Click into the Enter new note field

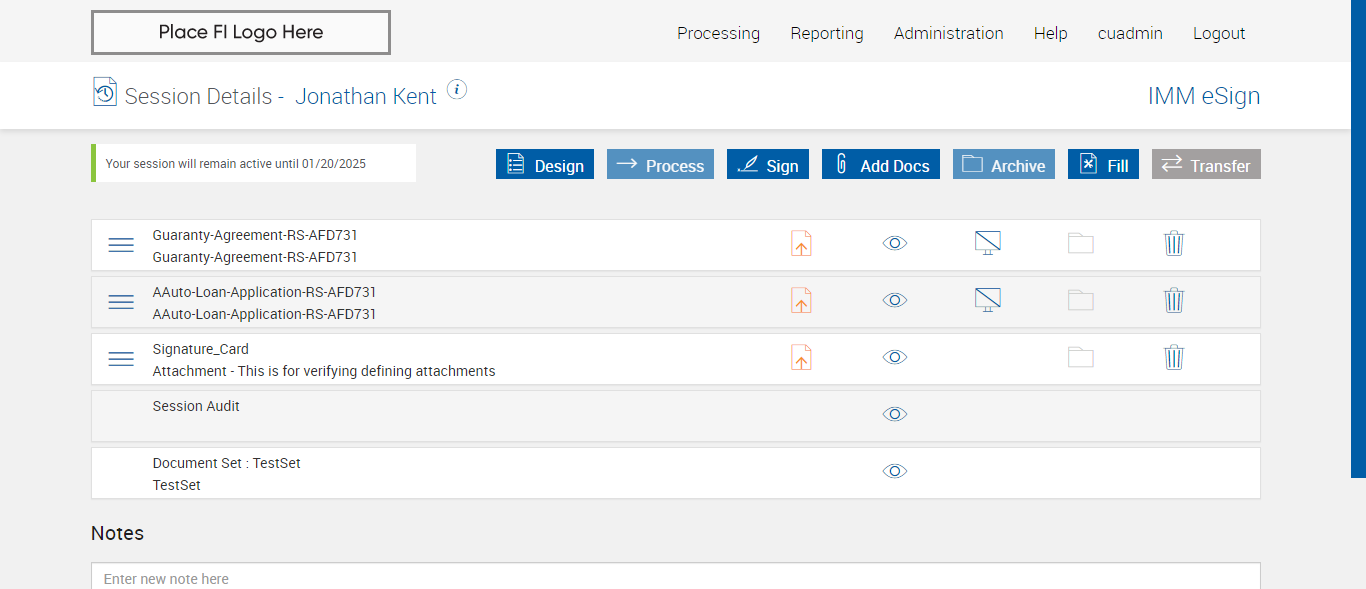pos(675,578)
